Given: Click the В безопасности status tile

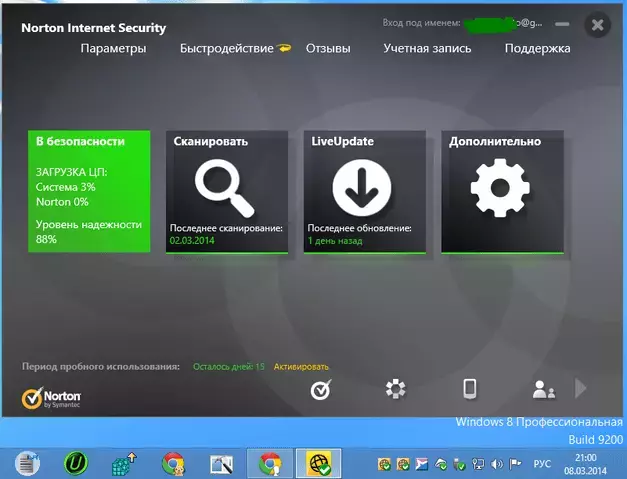Looking at the screenshot, I should click(89, 191).
